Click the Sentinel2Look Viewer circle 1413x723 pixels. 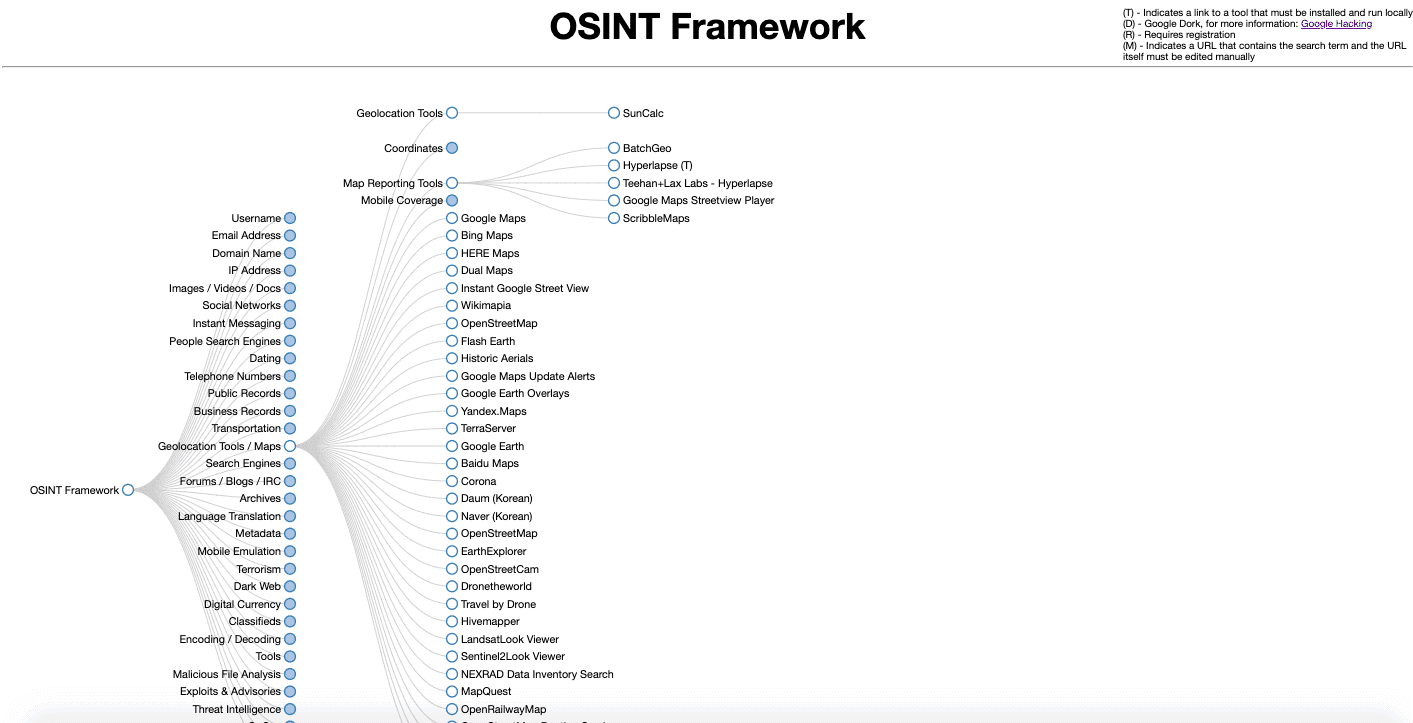point(452,656)
